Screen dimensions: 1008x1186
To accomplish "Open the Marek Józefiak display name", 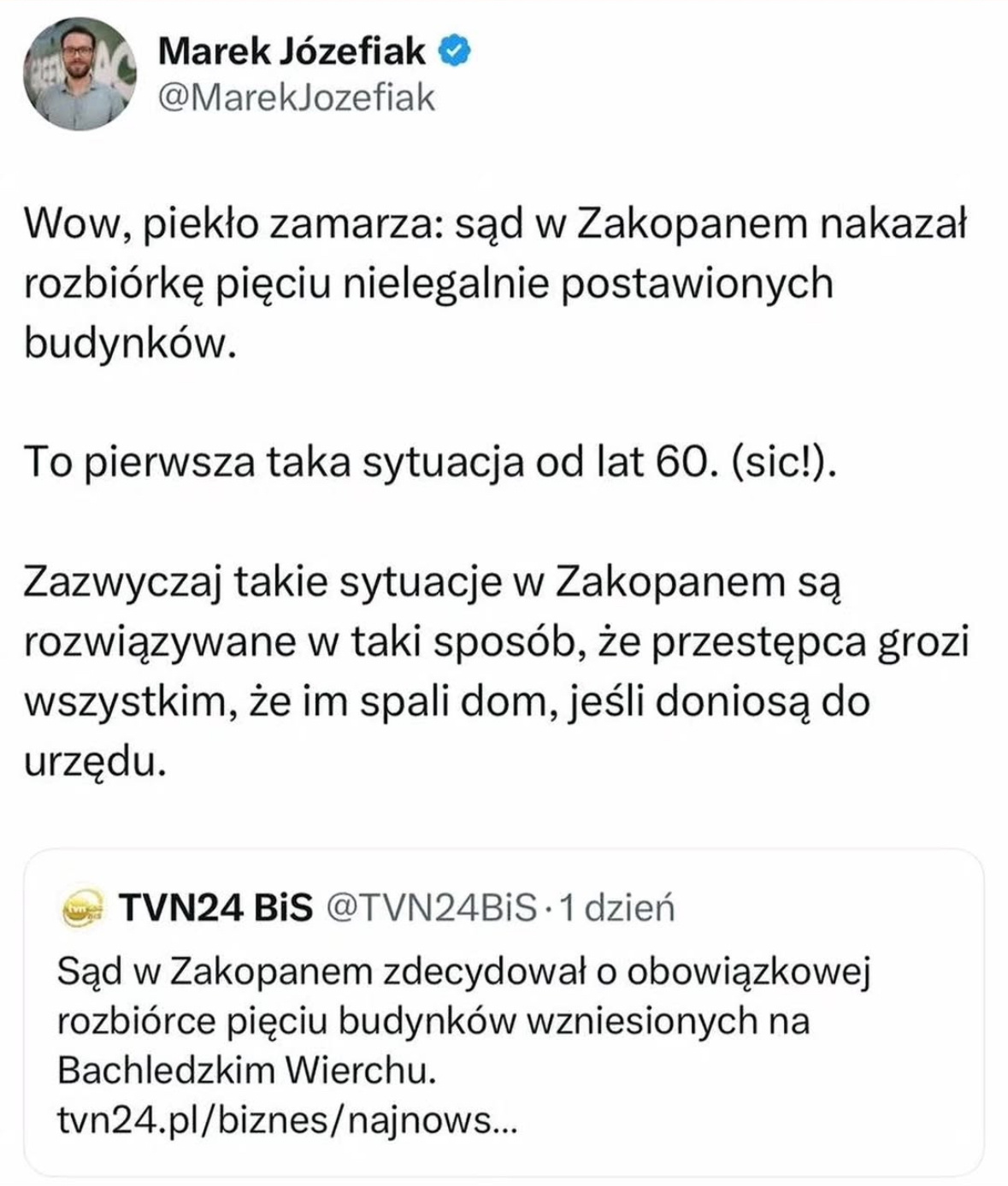I will [x=292, y=53].
